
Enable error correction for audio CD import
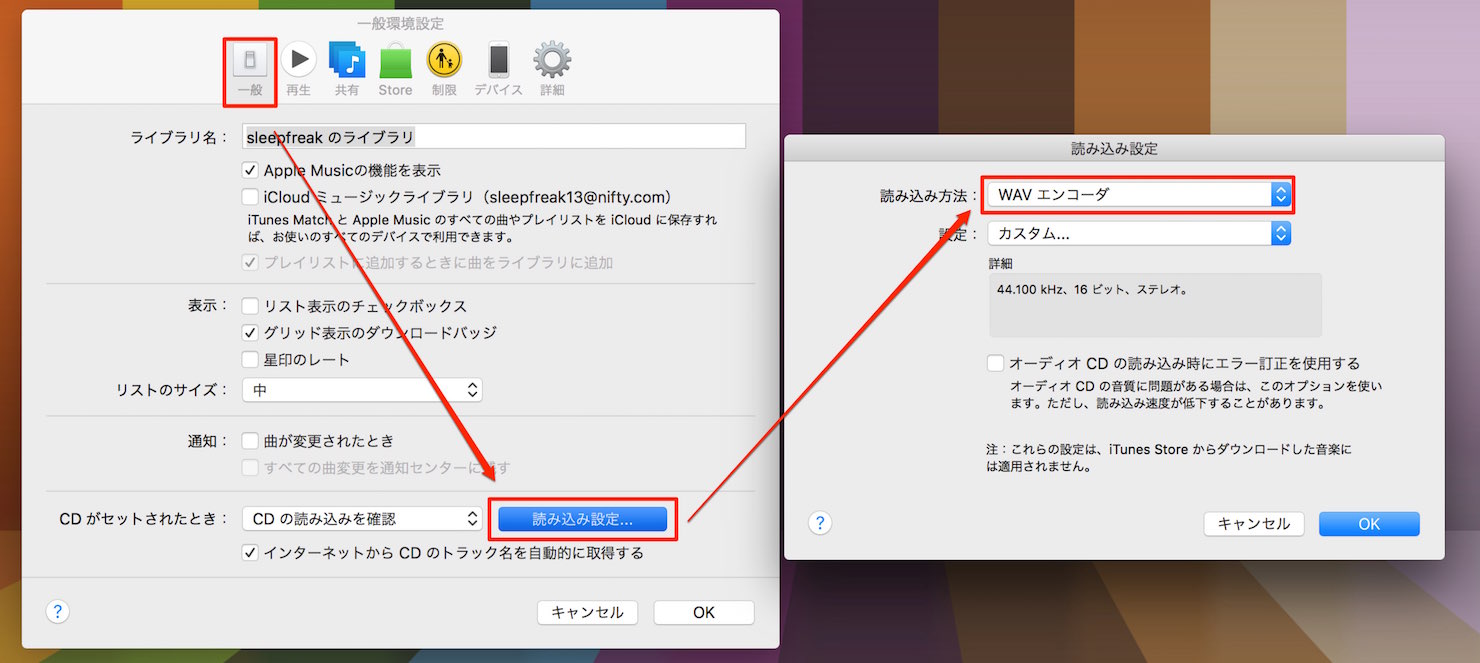click(x=995, y=364)
